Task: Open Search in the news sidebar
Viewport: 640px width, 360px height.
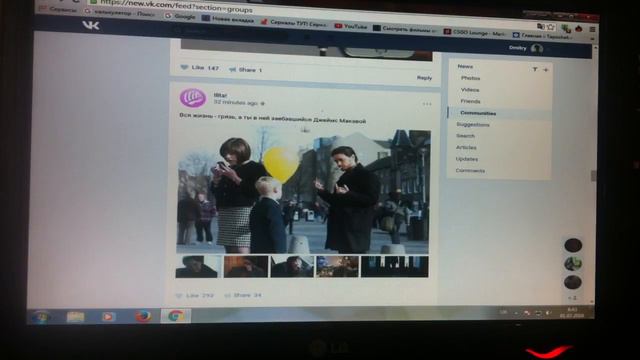Action: coord(465,136)
